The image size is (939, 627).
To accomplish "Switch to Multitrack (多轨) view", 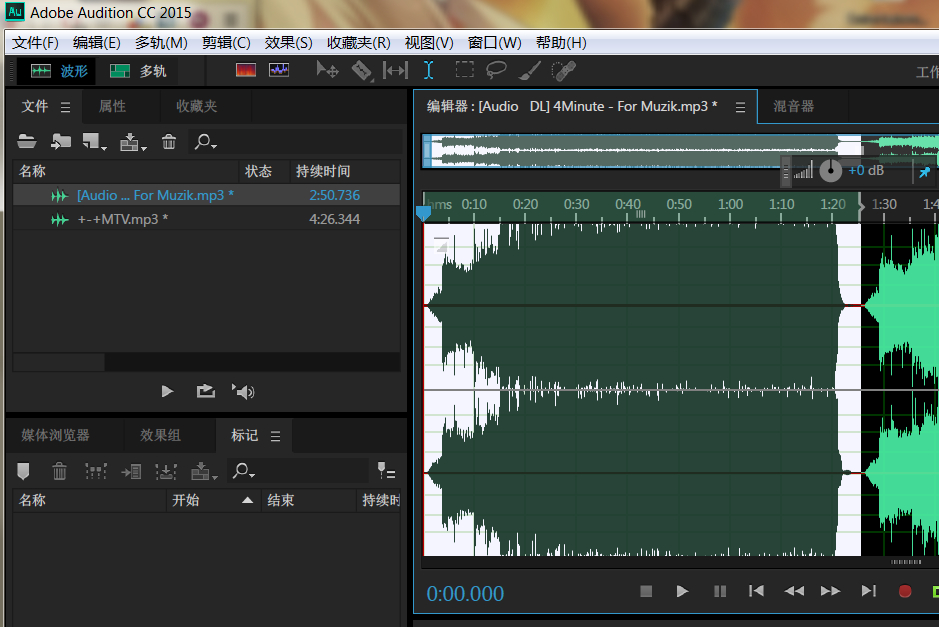I will coord(138,71).
